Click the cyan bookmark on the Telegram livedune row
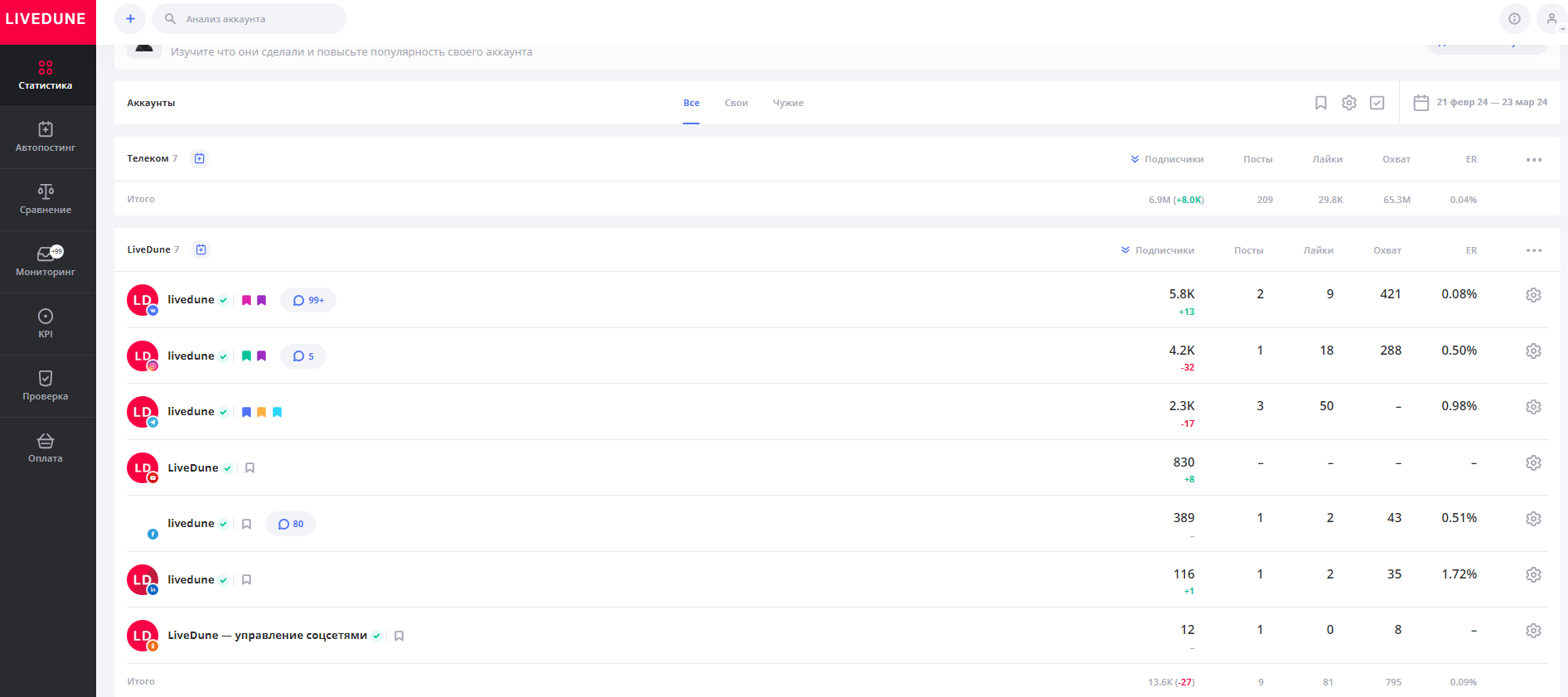Viewport: 1568px width, 697px height. (277, 412)
